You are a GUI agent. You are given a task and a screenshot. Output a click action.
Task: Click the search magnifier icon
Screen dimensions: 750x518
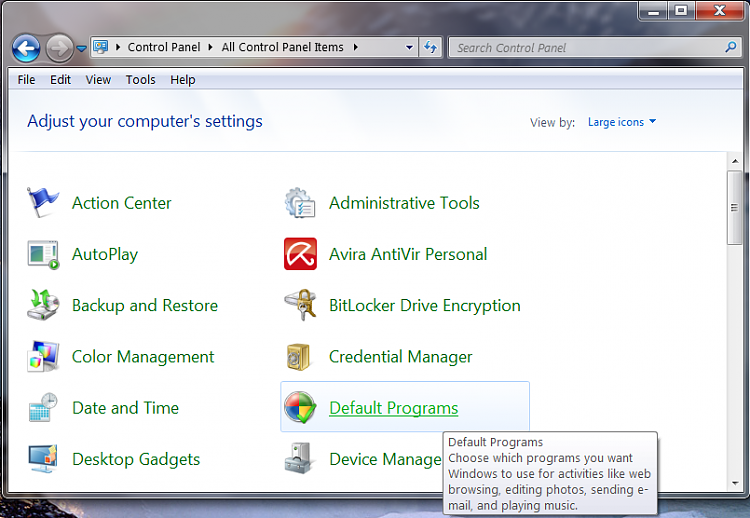730,47
